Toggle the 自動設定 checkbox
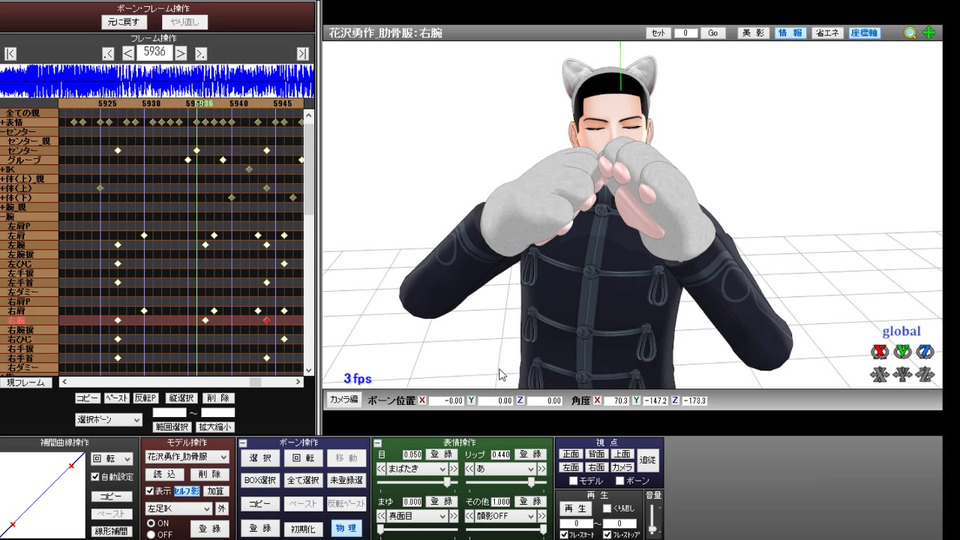 [95, 476]
